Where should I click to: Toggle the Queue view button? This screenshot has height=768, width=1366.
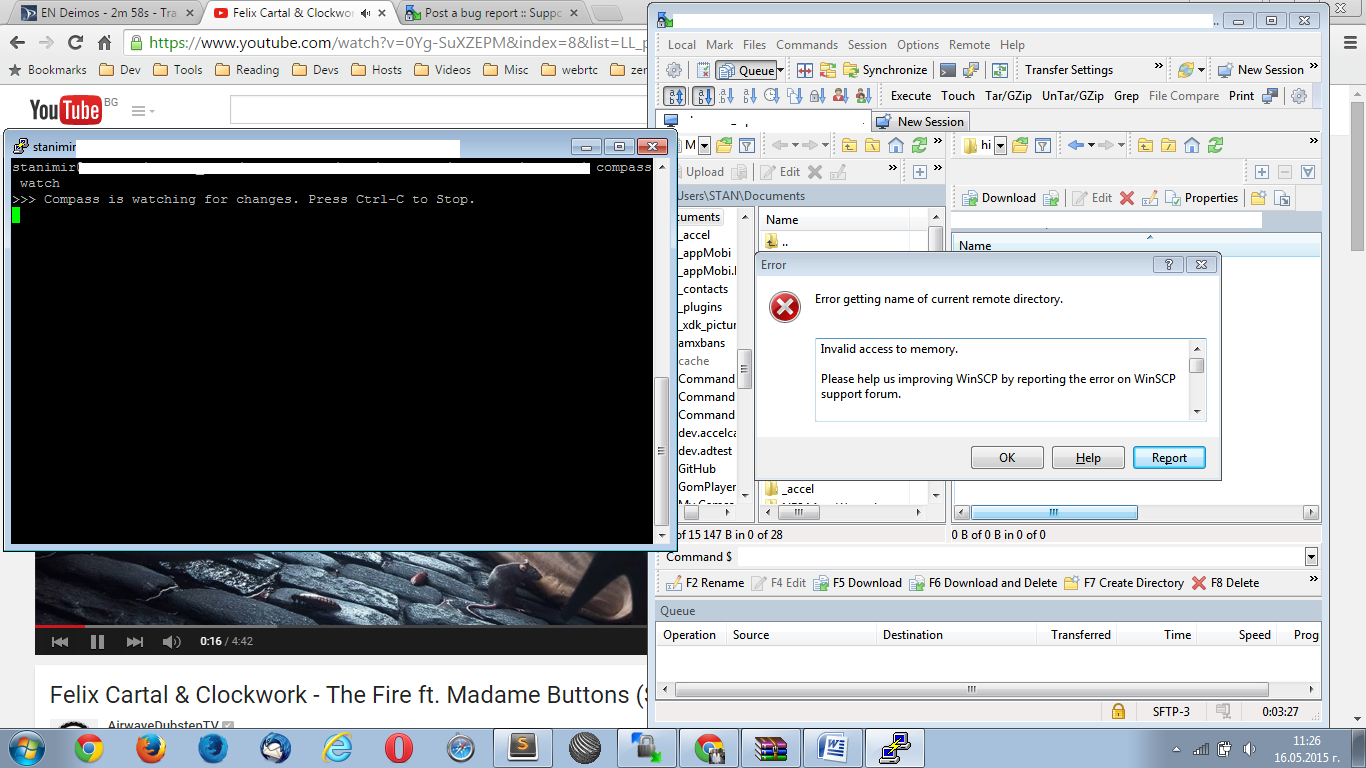pyautogui.click(x=747, y=69)
